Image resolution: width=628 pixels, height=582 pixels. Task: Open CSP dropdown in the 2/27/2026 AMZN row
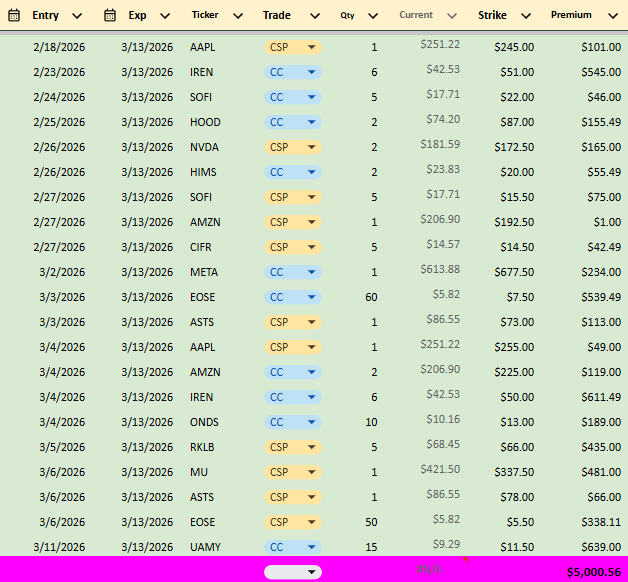click(x=293, y=222)
